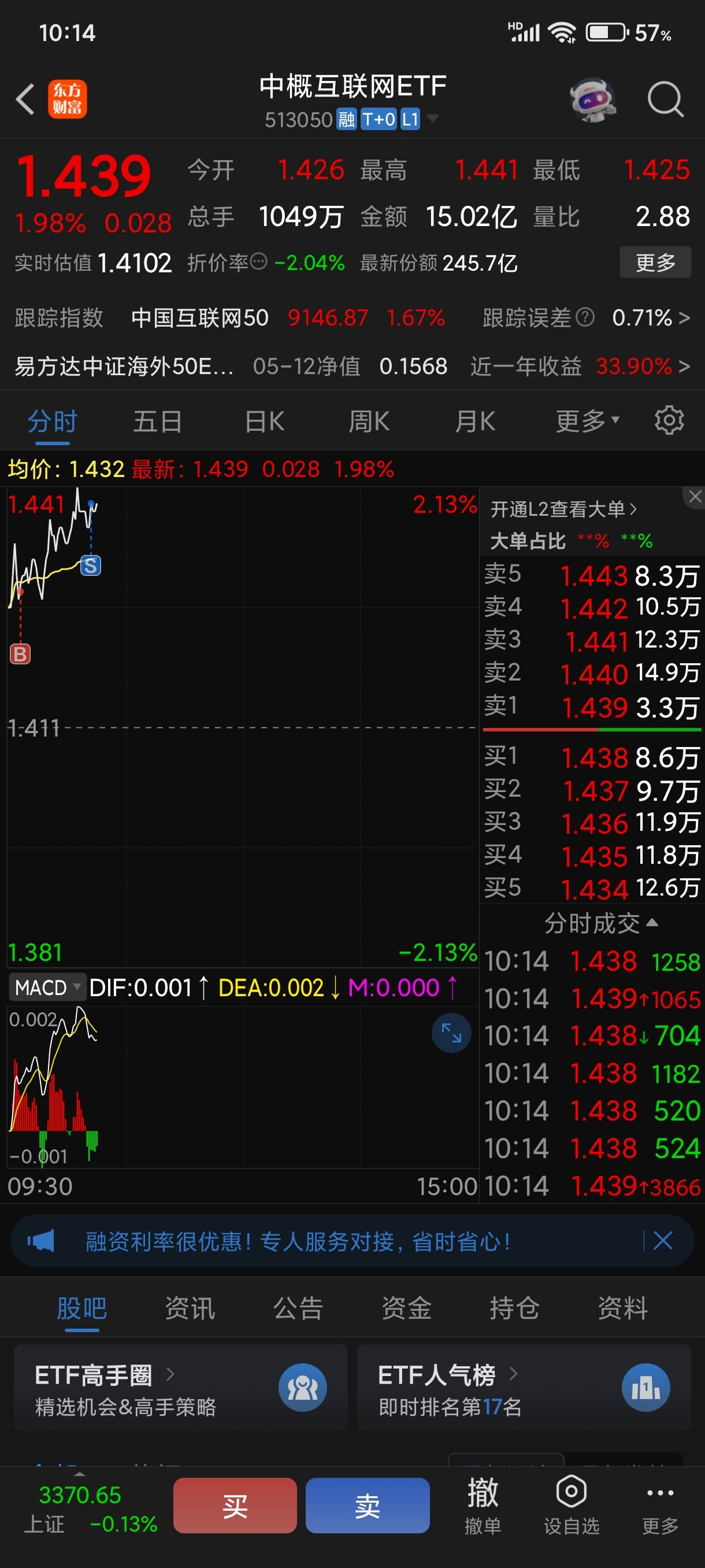Open the margin rate promo banner text

pyautogui.click(x=298, y=1241)
